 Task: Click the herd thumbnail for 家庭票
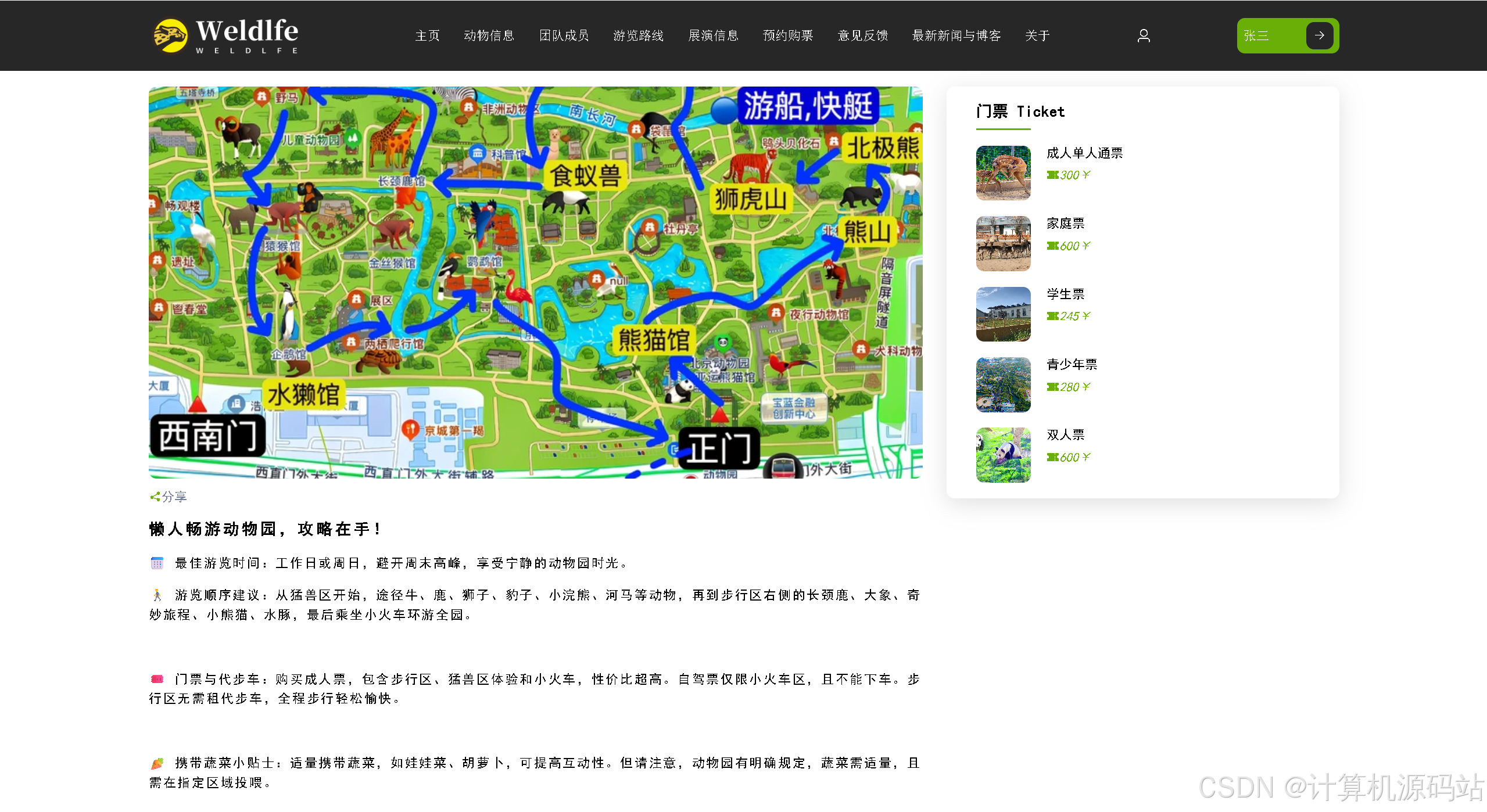[x=1003, y=243]
